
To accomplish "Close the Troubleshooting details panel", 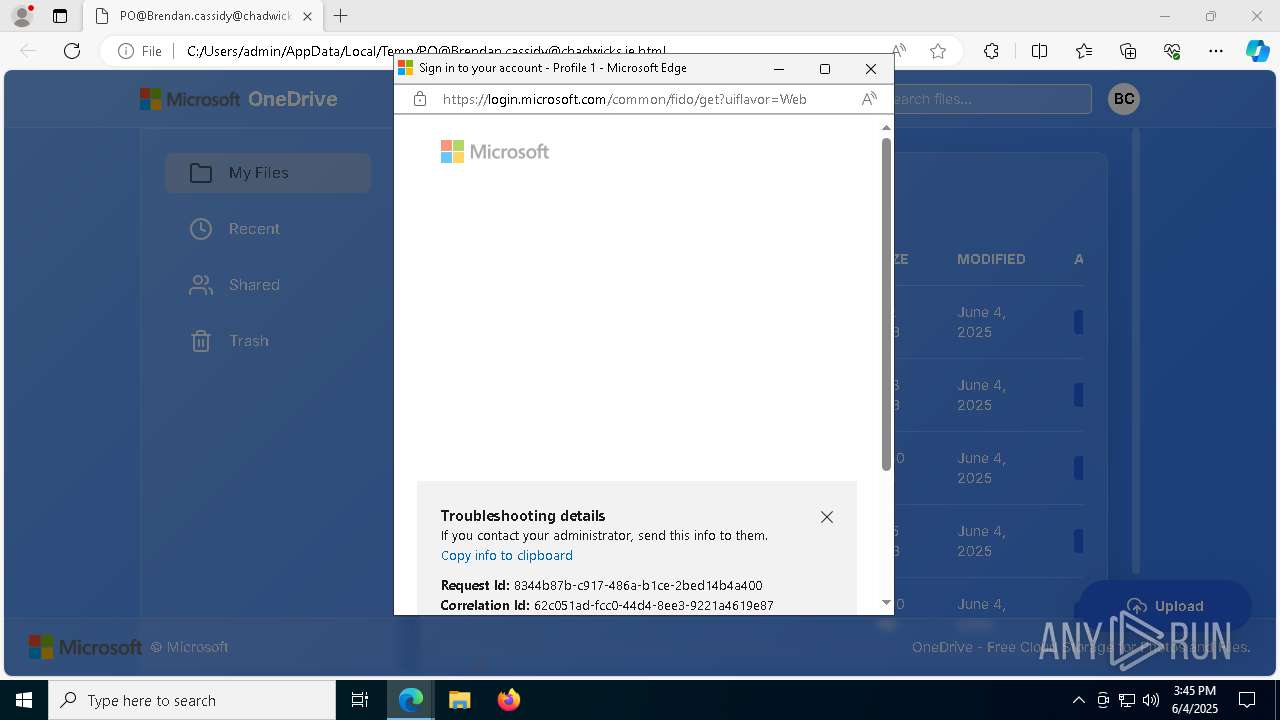I will (827, 517).
